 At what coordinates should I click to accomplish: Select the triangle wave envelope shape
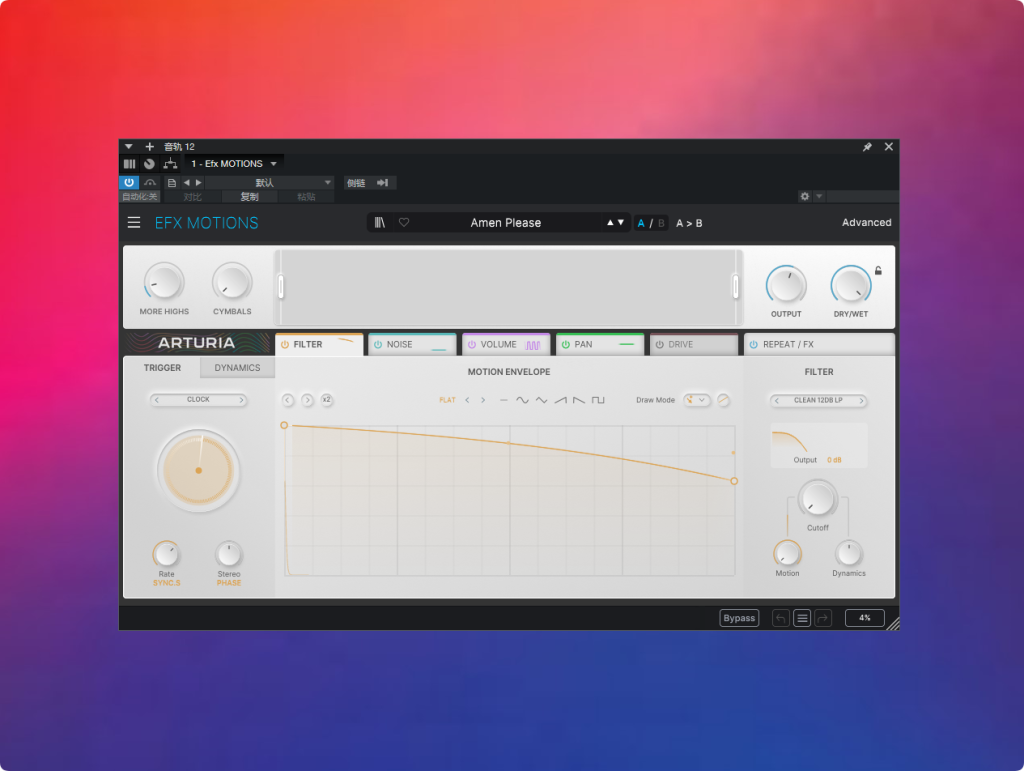(541, 400)
